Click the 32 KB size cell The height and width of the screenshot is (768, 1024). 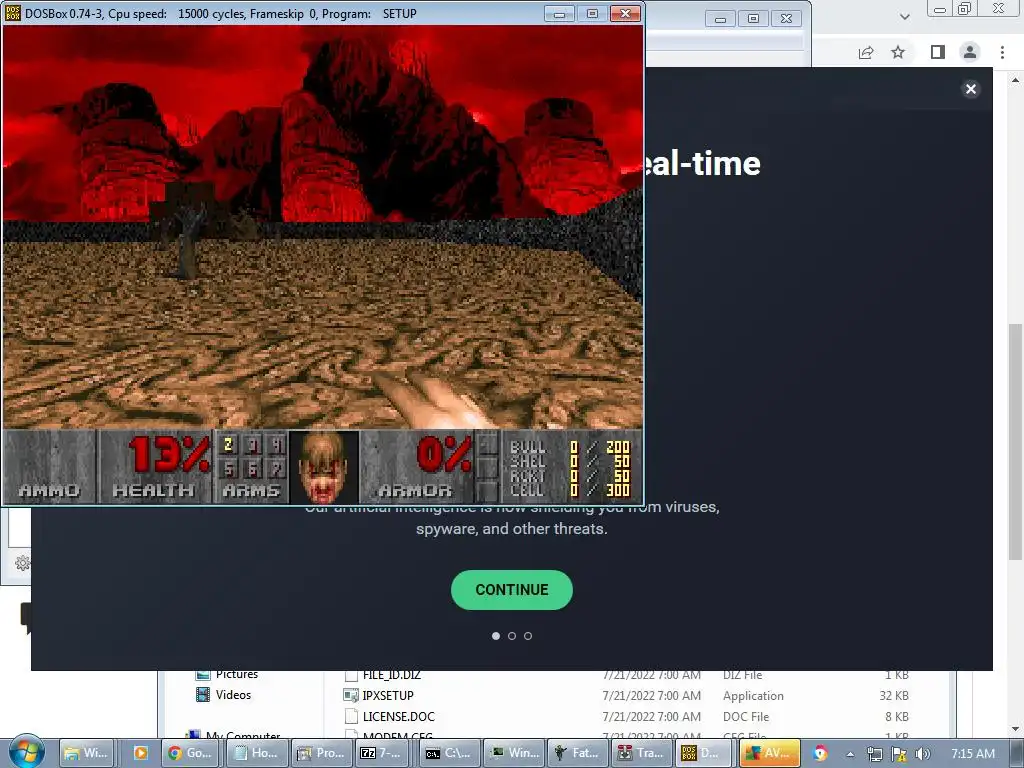tap(893, 696)
